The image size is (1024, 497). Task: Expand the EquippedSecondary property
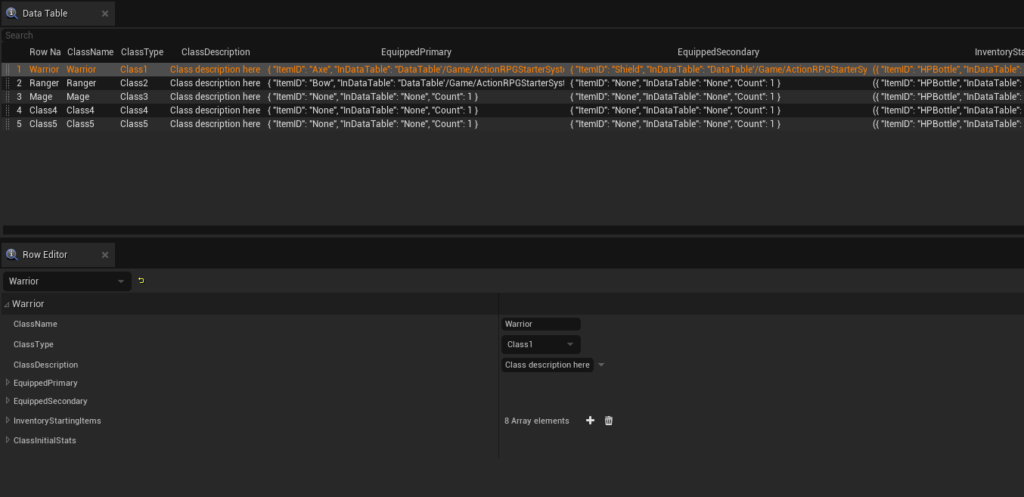pos(8,401)
